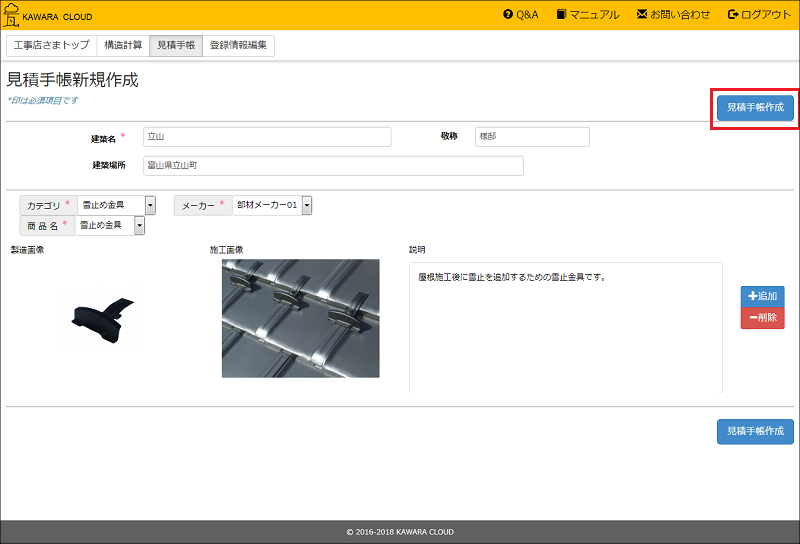Click the 施工画像 roof photo thumbnail
Image resolution: width=800 pixels, height=544 pixels.
[x=300, y=318]
